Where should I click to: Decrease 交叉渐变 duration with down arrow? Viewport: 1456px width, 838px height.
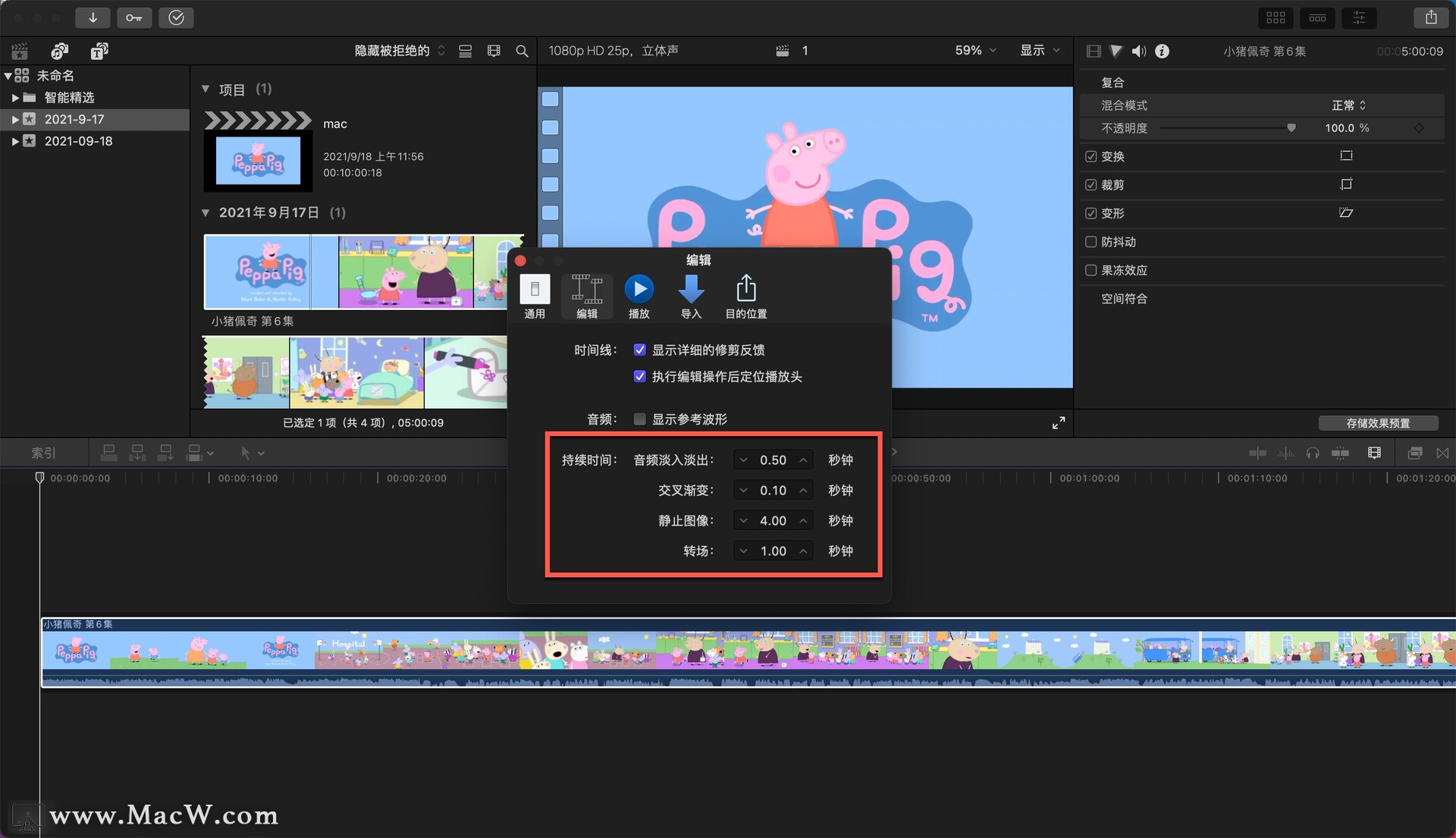744,491
